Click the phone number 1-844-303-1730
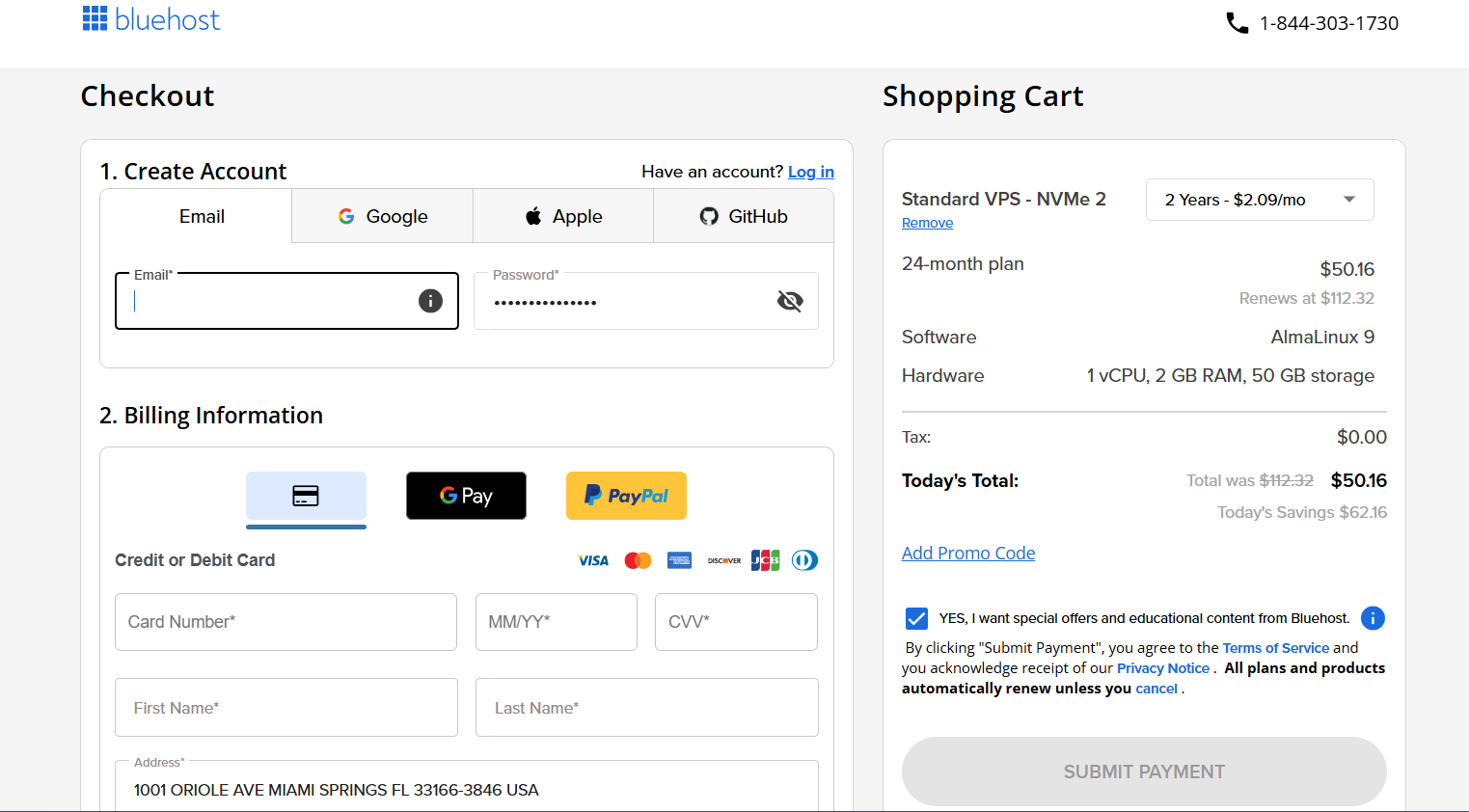 click(1329, 23)
